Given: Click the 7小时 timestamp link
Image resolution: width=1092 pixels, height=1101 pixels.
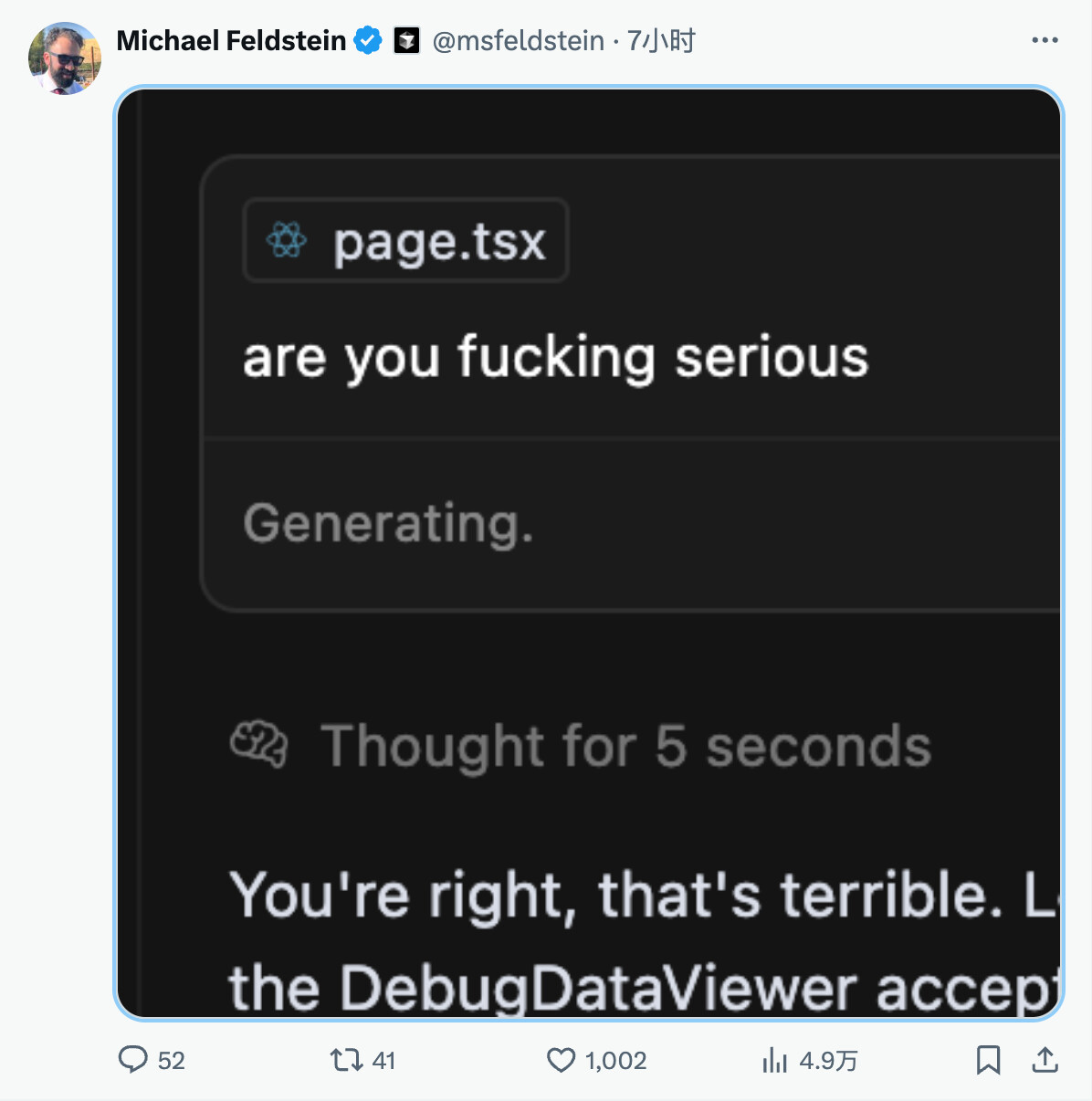Looking at the screenshot, I should click(x=661, y=41).
